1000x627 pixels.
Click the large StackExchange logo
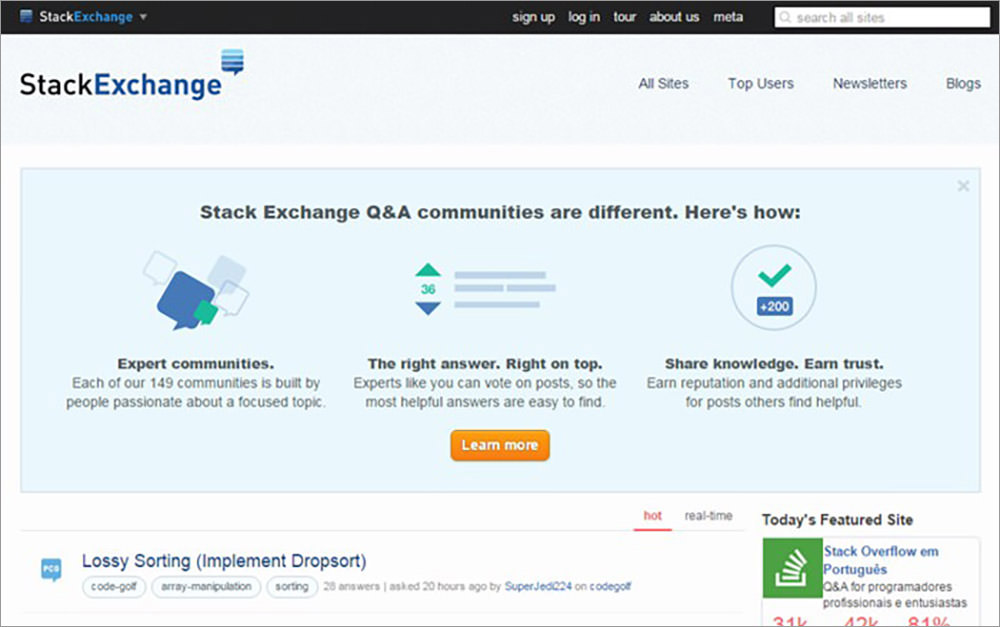131,75
